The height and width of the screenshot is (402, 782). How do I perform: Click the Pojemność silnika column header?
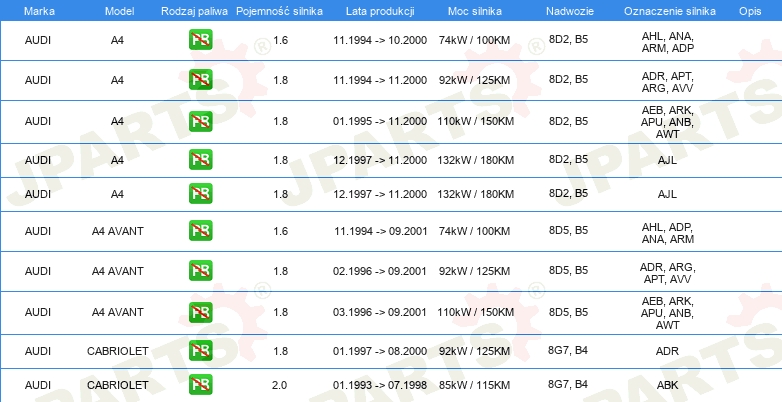tap(279, 11)
